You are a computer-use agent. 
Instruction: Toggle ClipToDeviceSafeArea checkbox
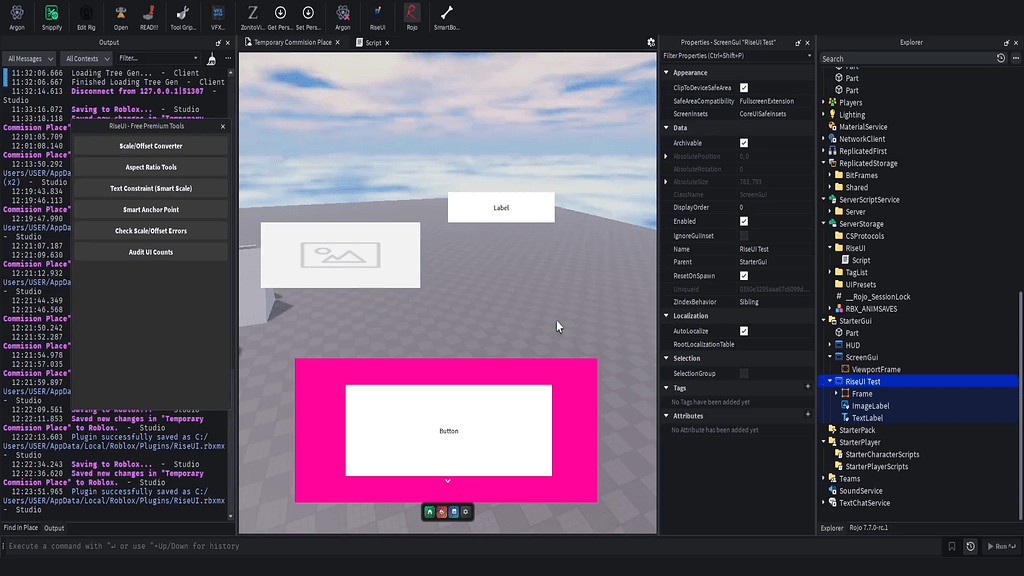point(744,88)
